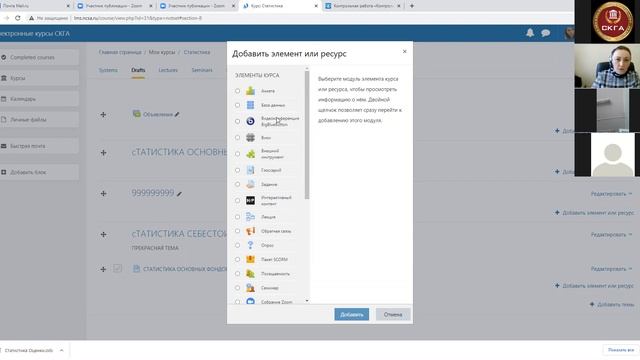Click Мои курсы in the breadcrumb
Viewport: 640px width, 360px height.
[162, 52]
